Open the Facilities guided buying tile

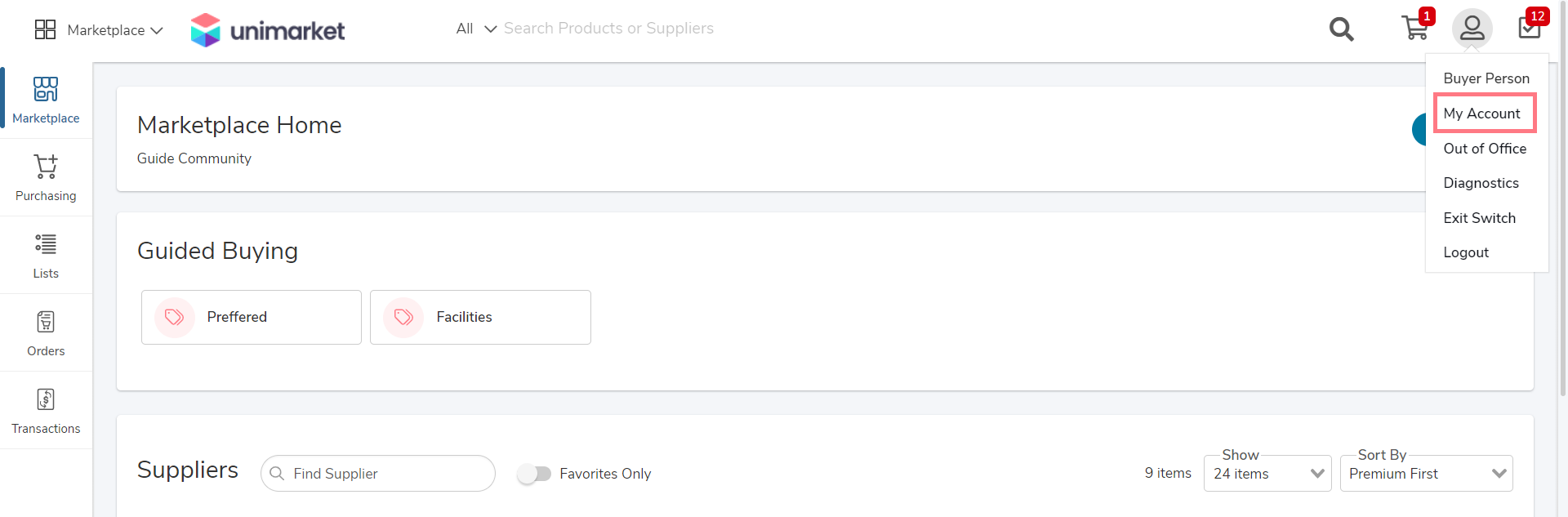(x=480, y=317)
